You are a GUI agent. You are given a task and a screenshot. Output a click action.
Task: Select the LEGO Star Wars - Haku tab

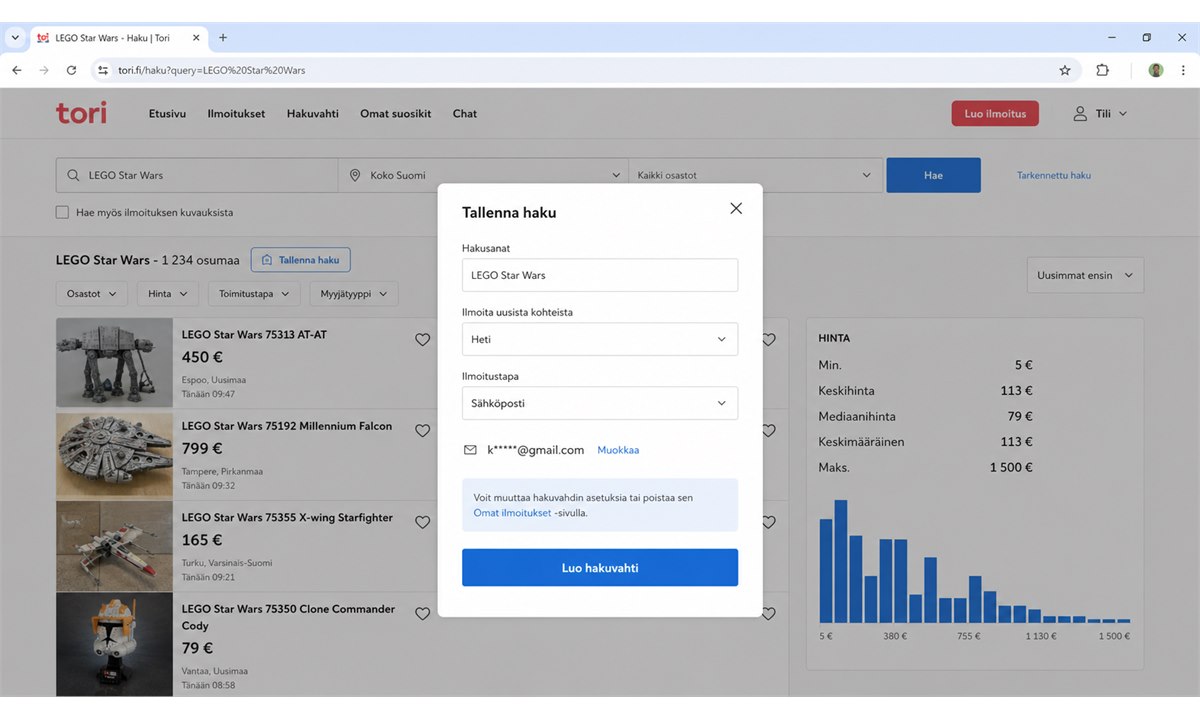(x=118, y=38)
